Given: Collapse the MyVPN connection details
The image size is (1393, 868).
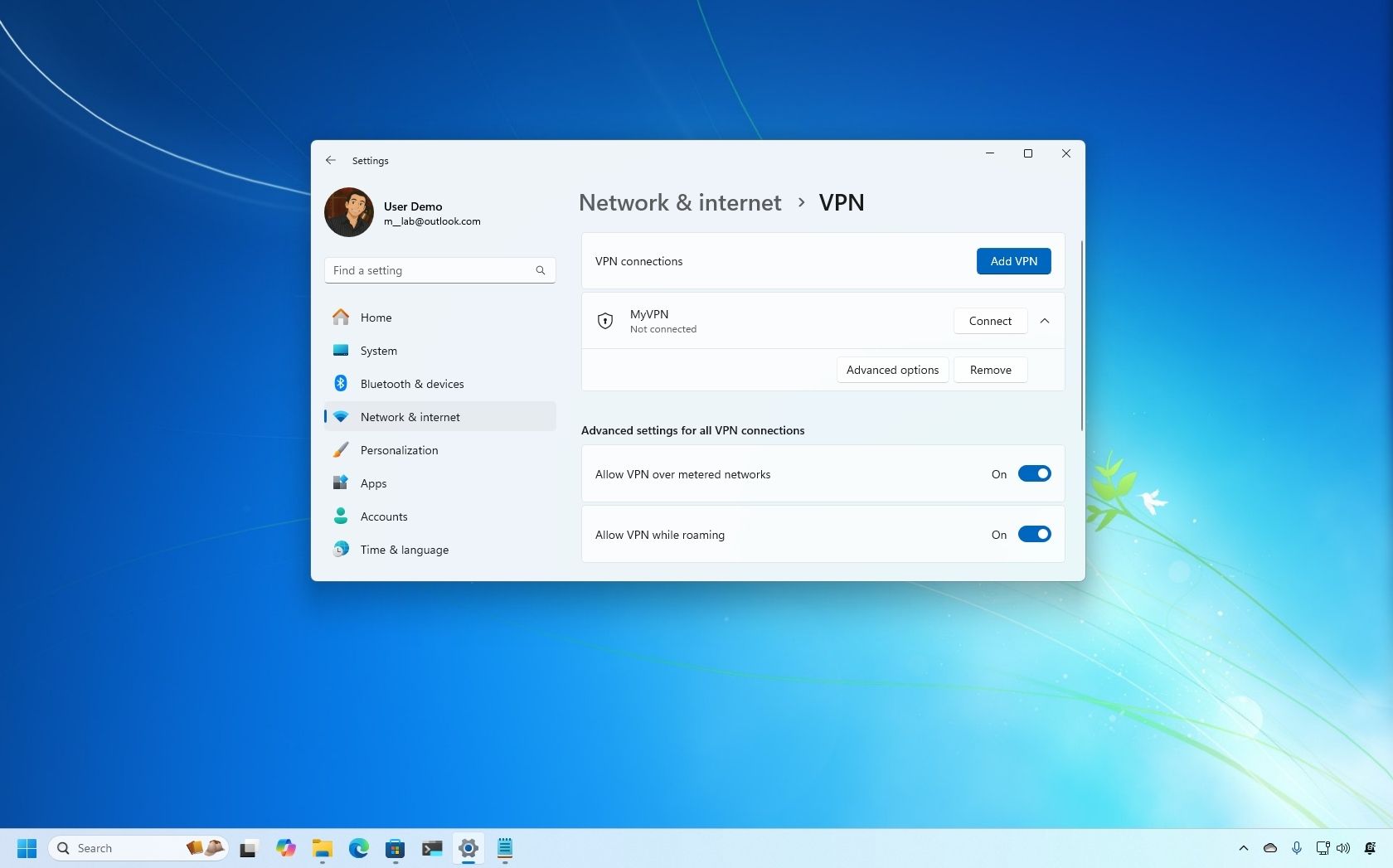Looking at the screenshot, I should click(1045, 321).
